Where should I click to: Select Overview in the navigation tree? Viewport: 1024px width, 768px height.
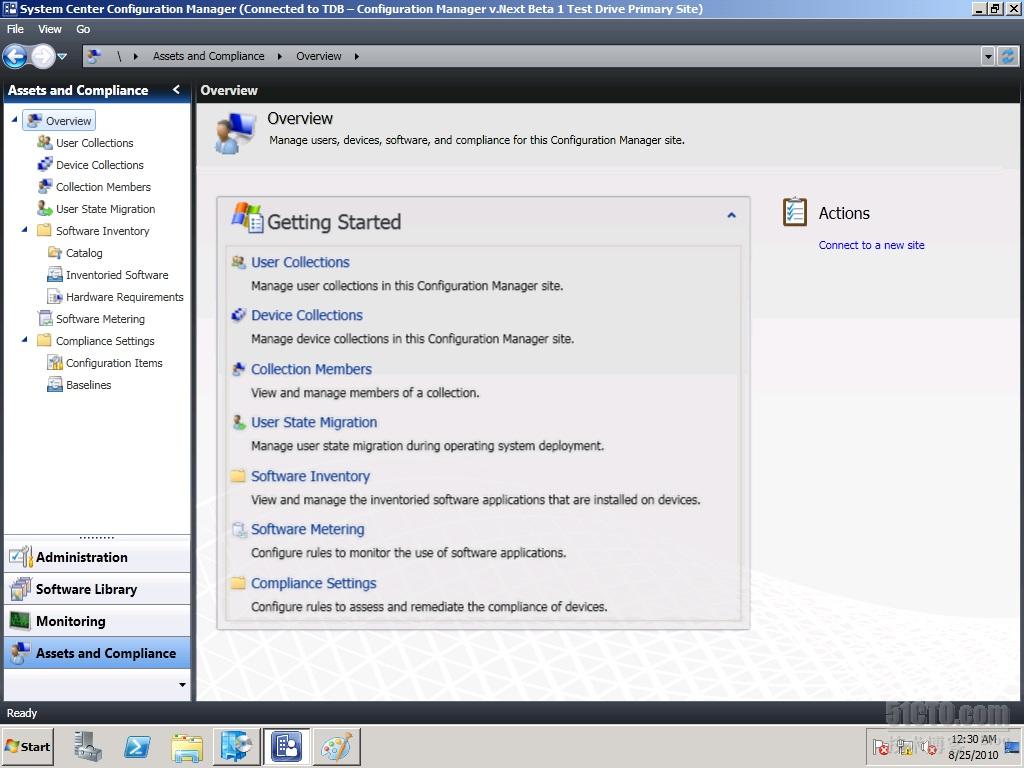pyautogui.click(x=59, y=120)
